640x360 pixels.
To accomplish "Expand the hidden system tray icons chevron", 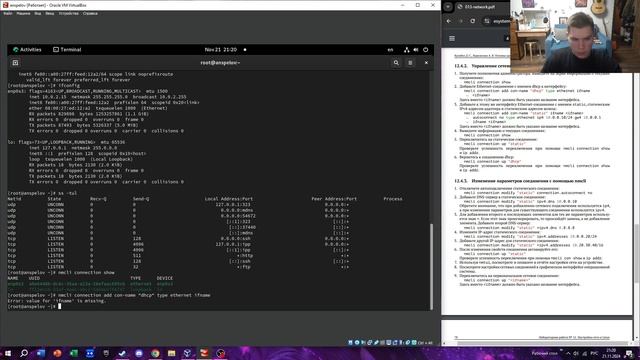I will tap(568, 353).
